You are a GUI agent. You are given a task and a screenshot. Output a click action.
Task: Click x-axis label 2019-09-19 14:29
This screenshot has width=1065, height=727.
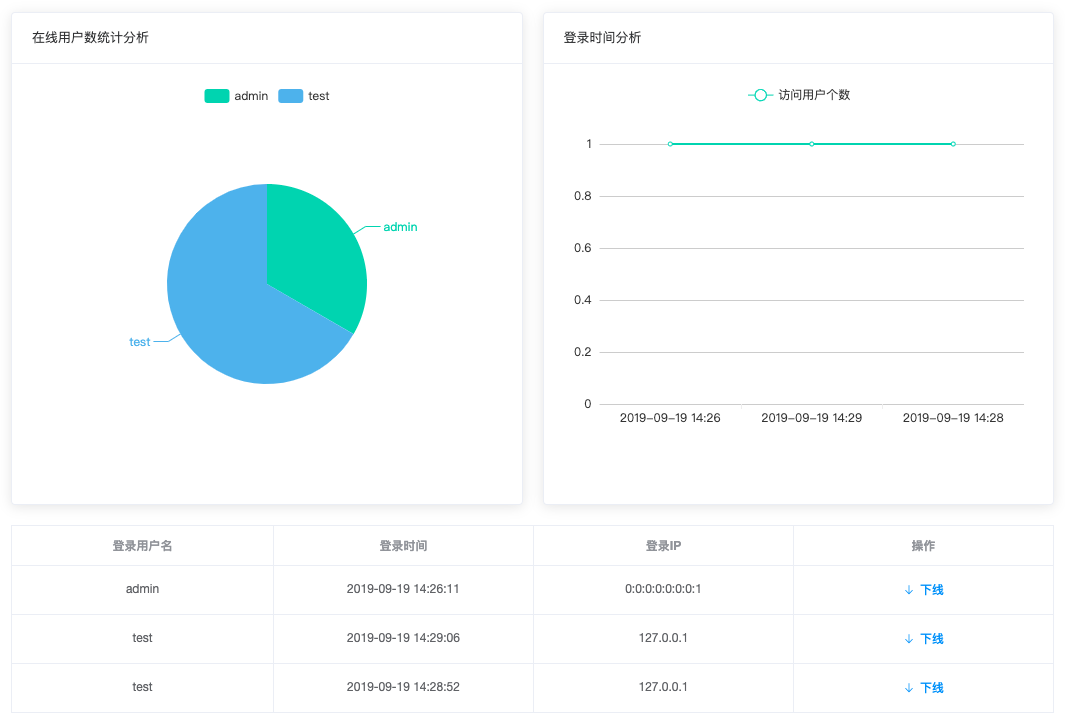pos(812,418)
